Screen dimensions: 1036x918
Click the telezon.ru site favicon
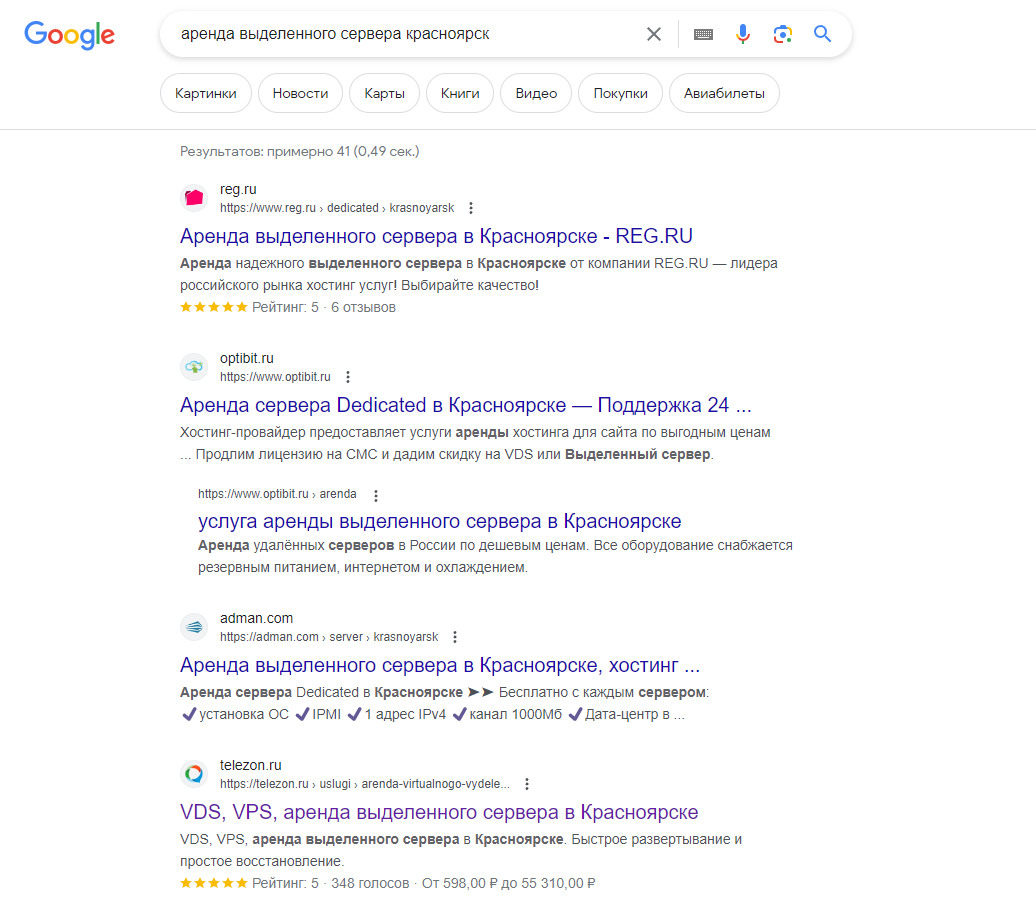click(194, 774)
